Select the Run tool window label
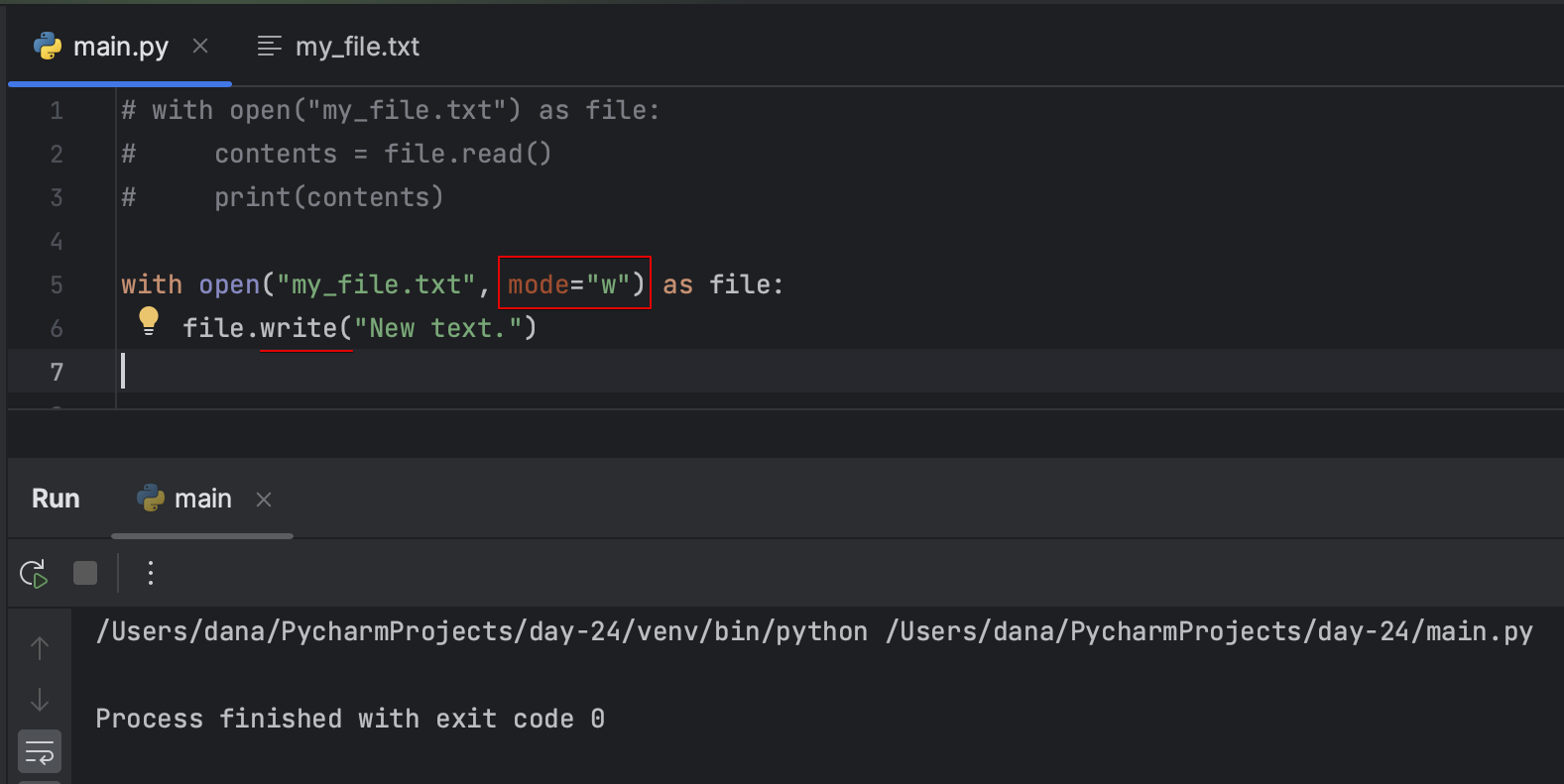The image size is (1564, 784). pyautogui.click(x=56, y=499)
